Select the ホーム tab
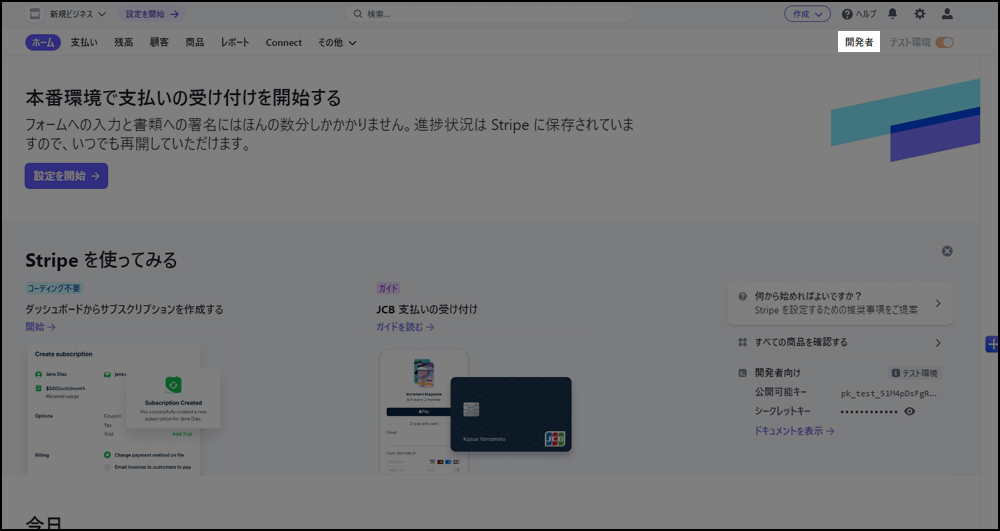Image resolution: width=1000 pixels, height=531 pixels. click(43, 43)
